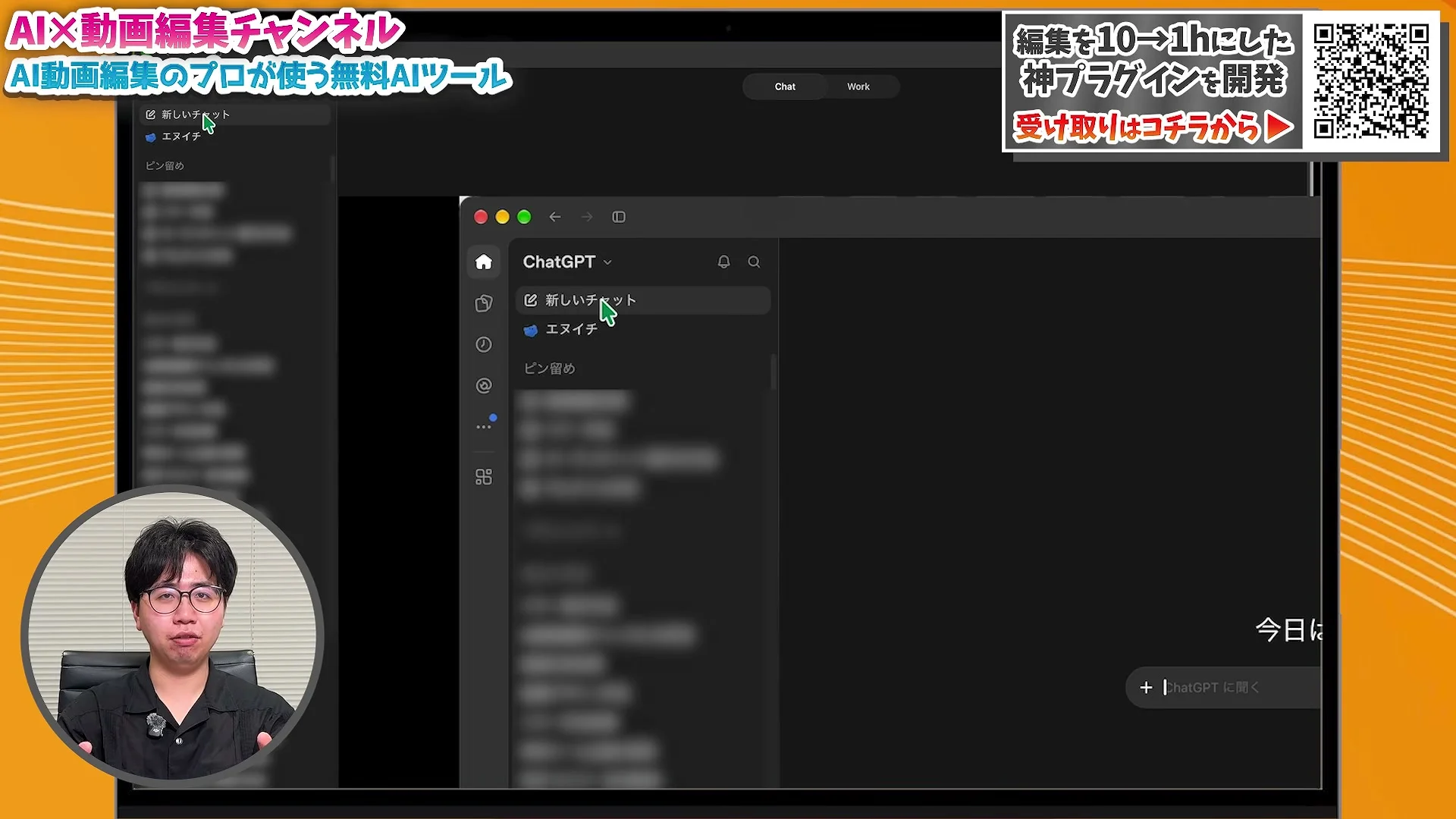This screenshot has height=819, width=1456.
Task: Open Home in the ChatGPT icon rail
Action: (x=483, y=262)
